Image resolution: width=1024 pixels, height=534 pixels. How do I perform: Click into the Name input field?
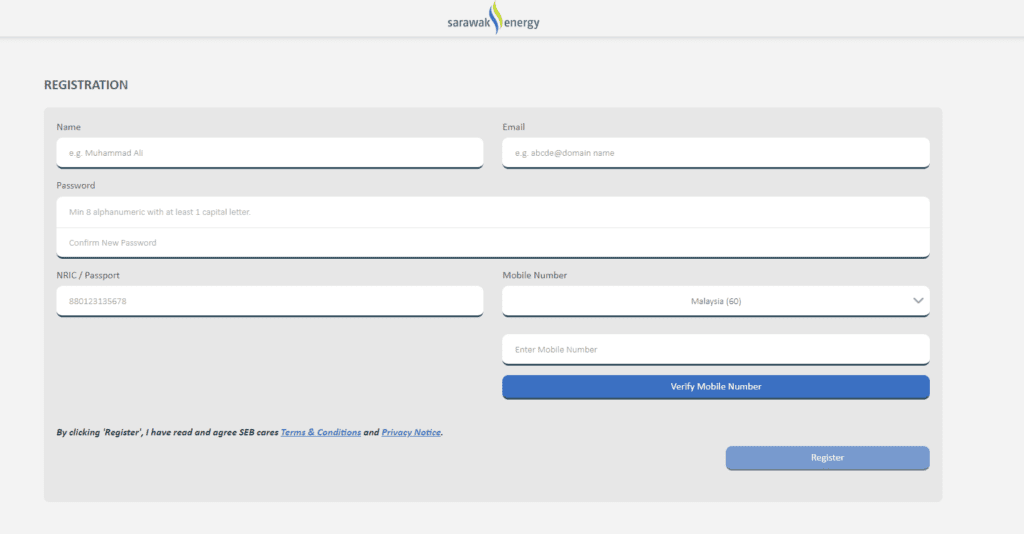(x=270, y=153)
